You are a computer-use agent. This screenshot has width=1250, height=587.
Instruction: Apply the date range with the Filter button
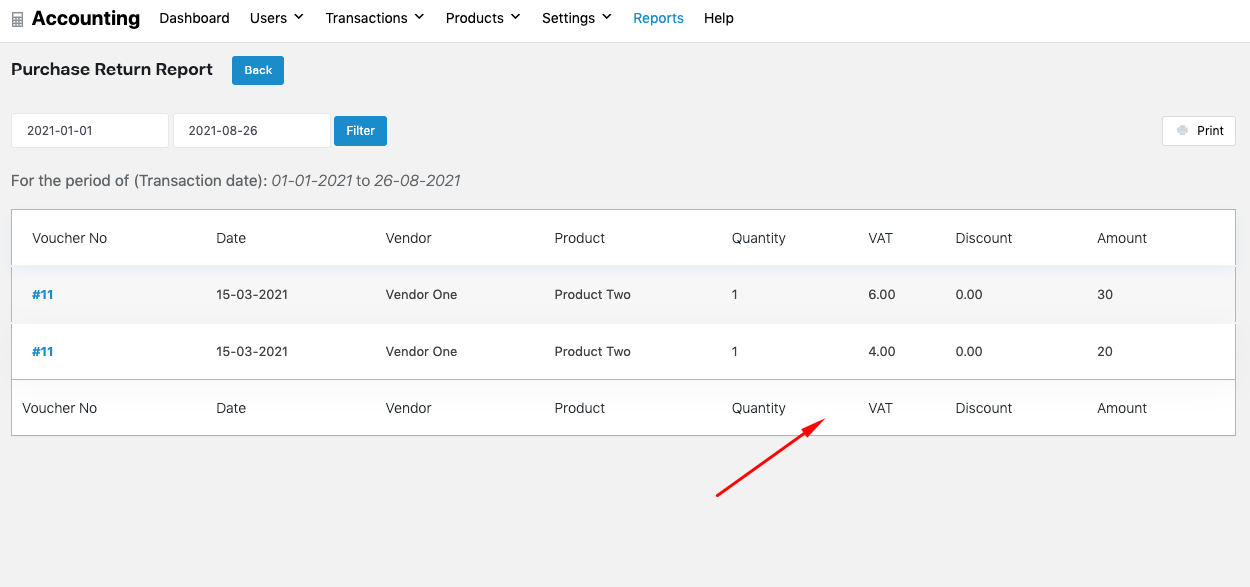pyautogui.click(x=360, y=130)
